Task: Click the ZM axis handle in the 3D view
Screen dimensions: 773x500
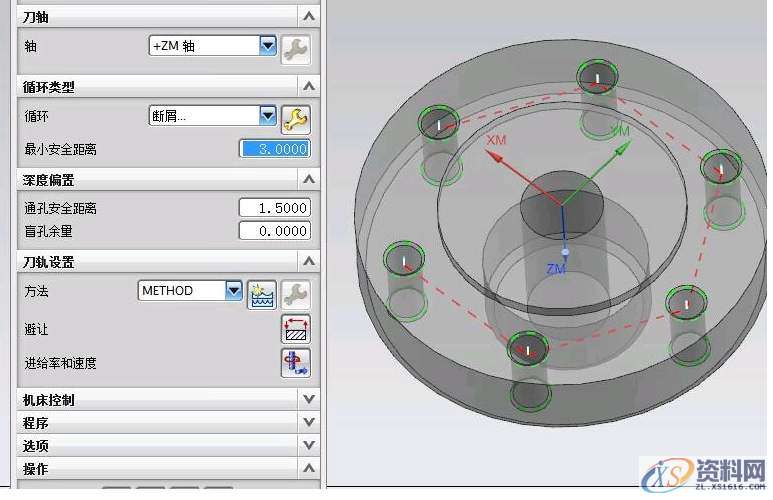Action: (x=565, y=250)
